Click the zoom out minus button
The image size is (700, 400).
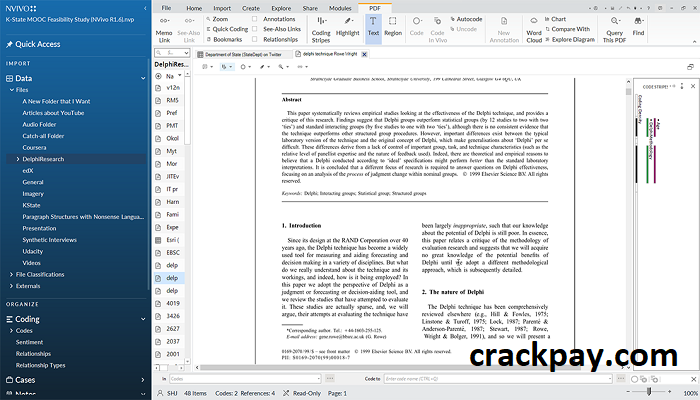[629, 392]
